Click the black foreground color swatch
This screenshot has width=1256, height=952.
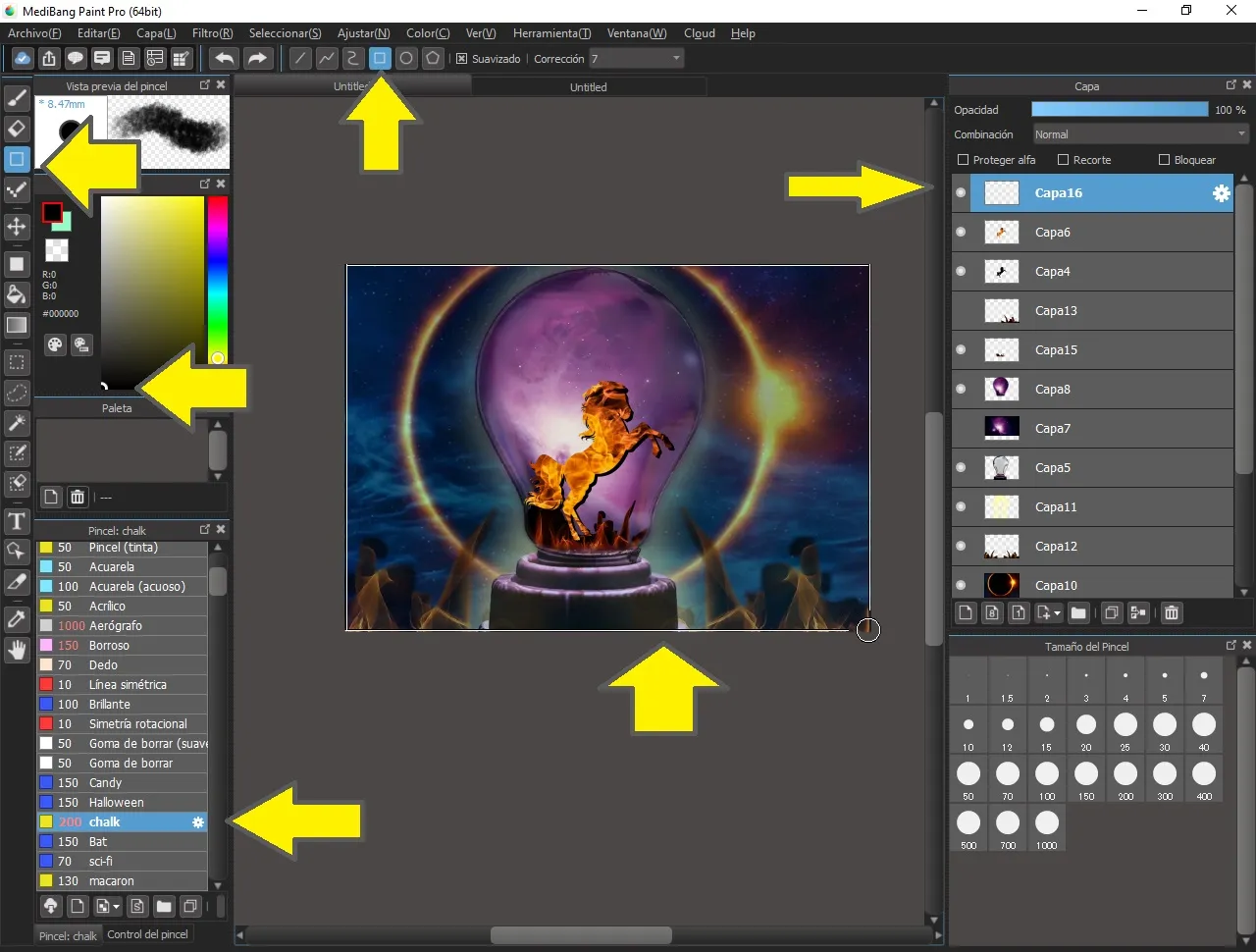tap(52, 212)
